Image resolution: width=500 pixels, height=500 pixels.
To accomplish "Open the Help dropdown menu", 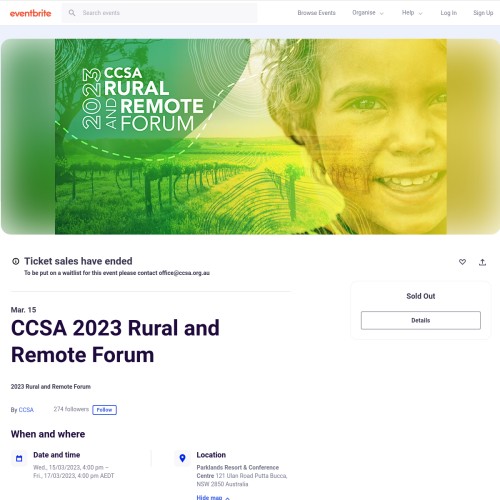I will 412,13.
